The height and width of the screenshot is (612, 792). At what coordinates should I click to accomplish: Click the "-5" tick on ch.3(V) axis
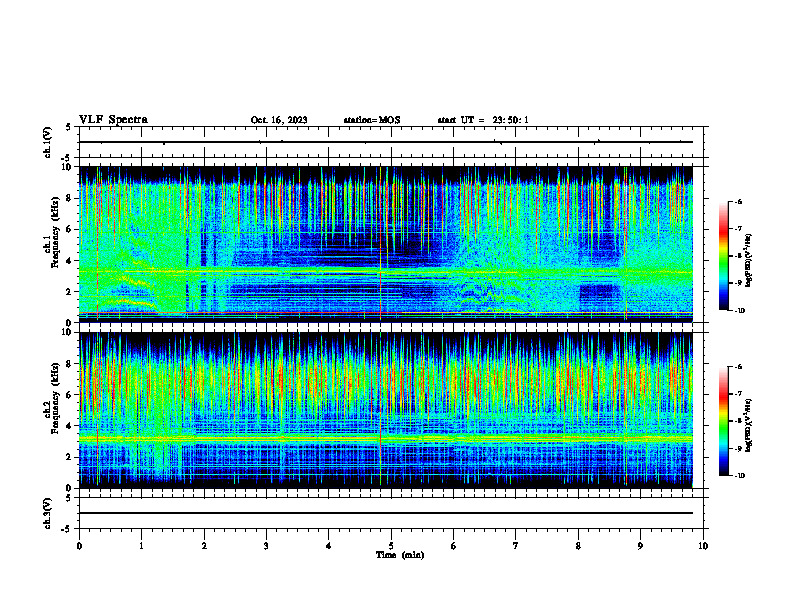click(x=68, y=529)
